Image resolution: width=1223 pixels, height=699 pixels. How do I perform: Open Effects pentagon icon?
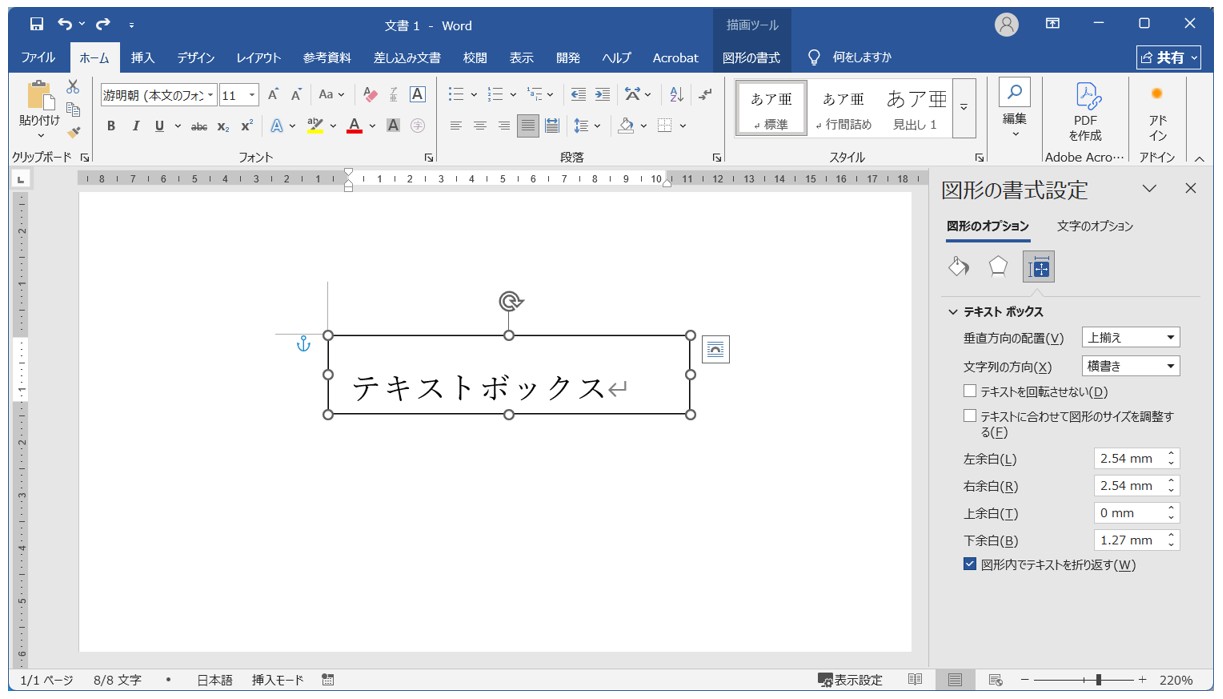tap(998, 266)
